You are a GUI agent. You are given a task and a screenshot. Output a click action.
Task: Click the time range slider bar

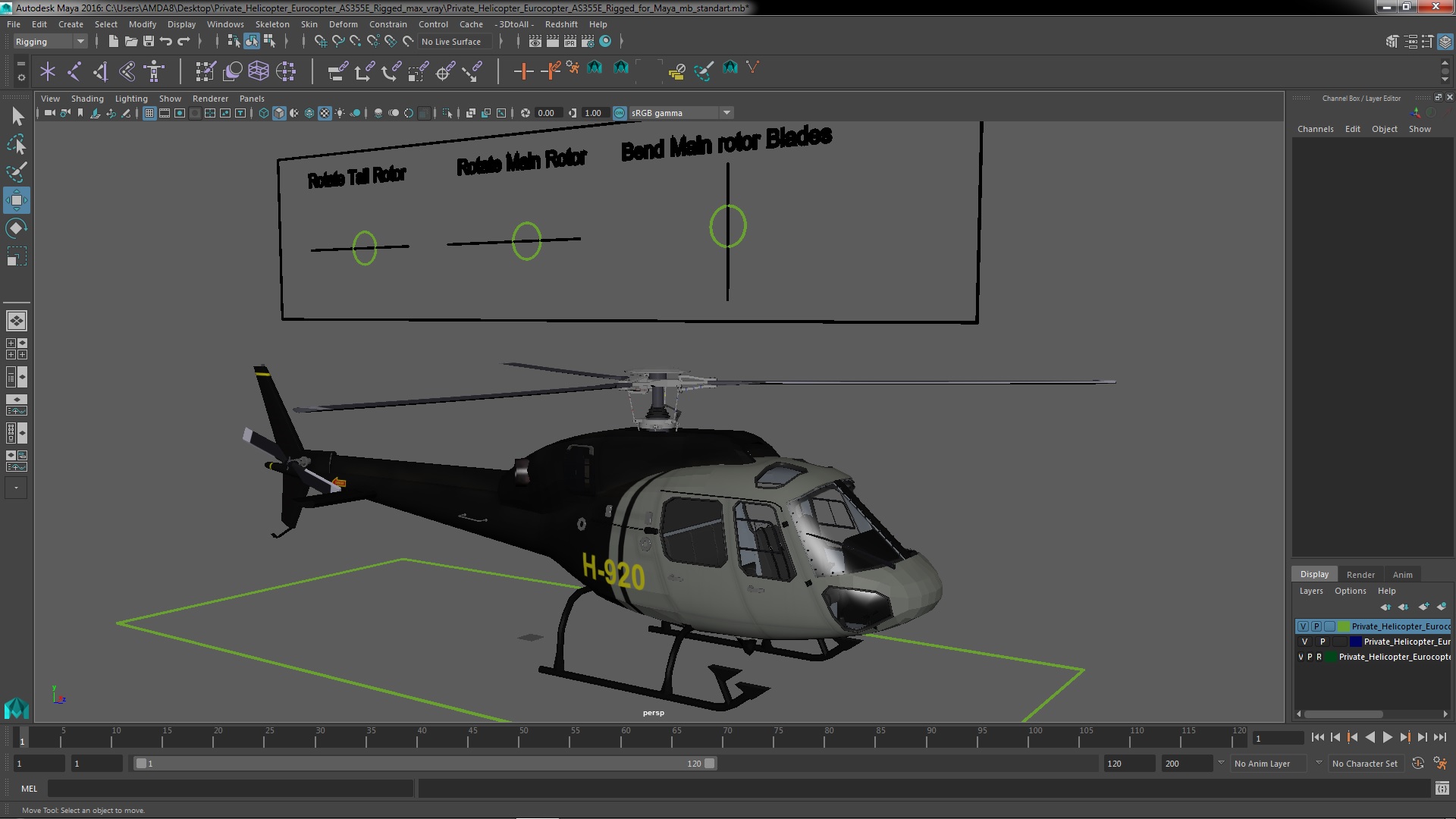[425, 764]
